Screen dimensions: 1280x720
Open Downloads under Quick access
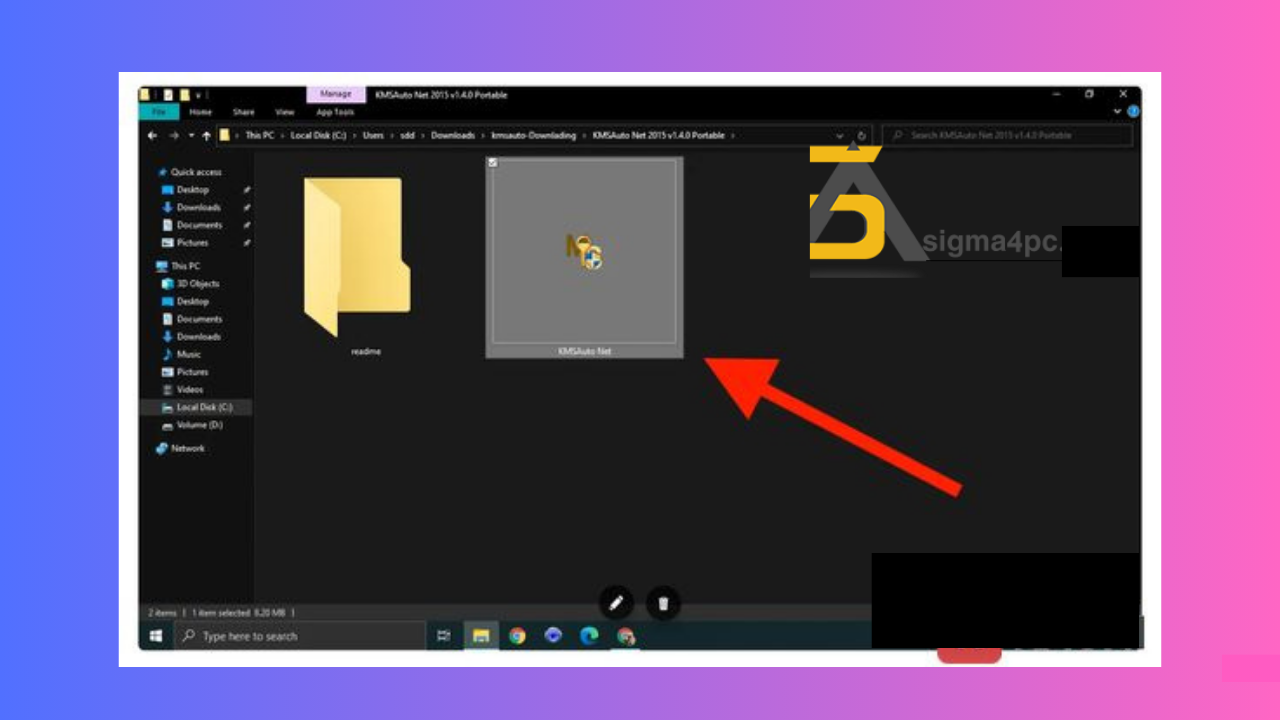coord(198,207)
